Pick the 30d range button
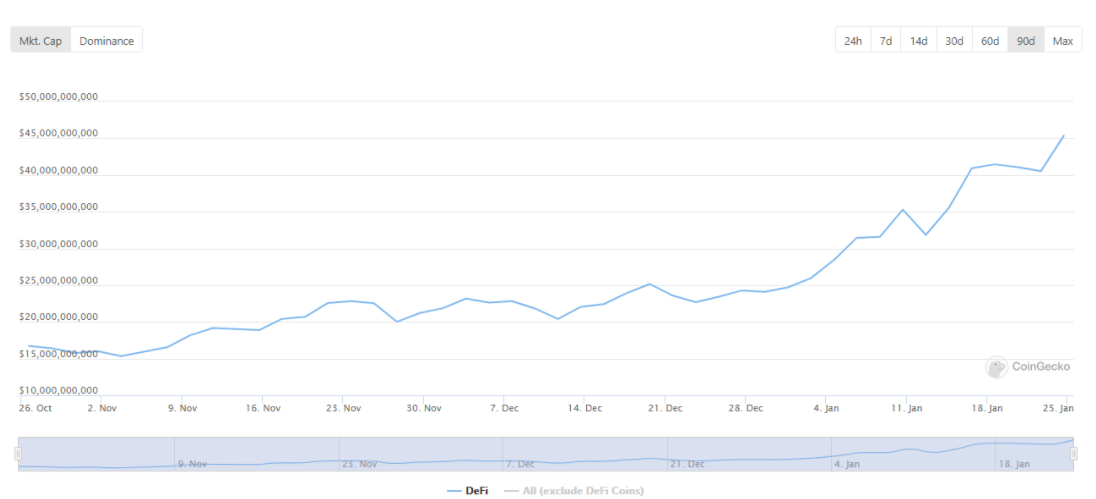The width and height of the screenshot is (1096, 499). point(954,41)
